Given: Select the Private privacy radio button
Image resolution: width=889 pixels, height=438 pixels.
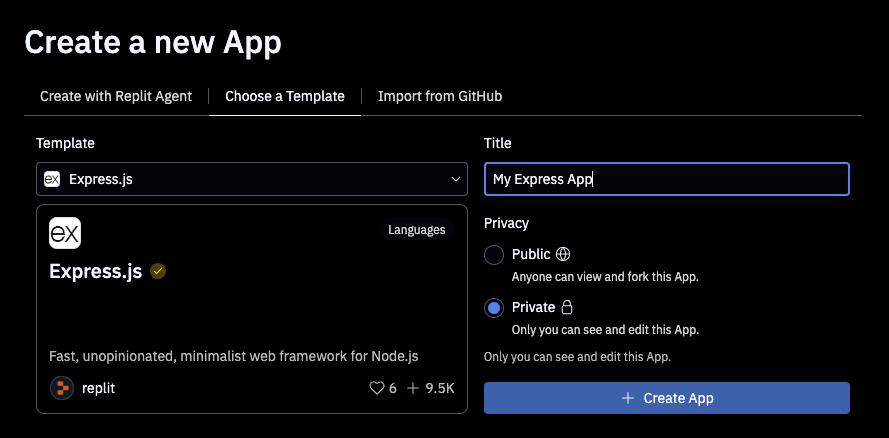Looking at the screenshot, I should click(494, 308).
